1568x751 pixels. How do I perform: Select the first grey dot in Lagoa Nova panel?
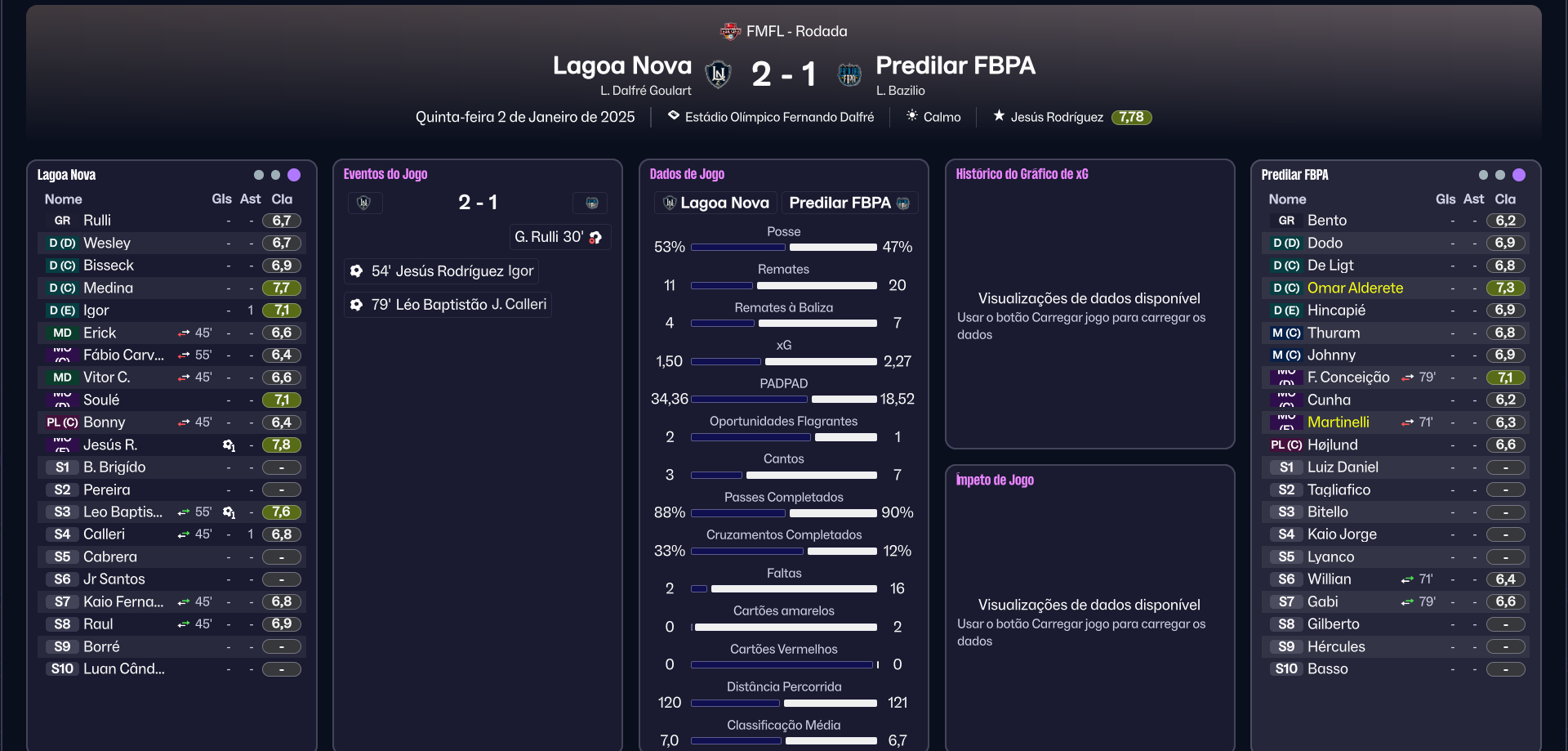pos(259,175)
